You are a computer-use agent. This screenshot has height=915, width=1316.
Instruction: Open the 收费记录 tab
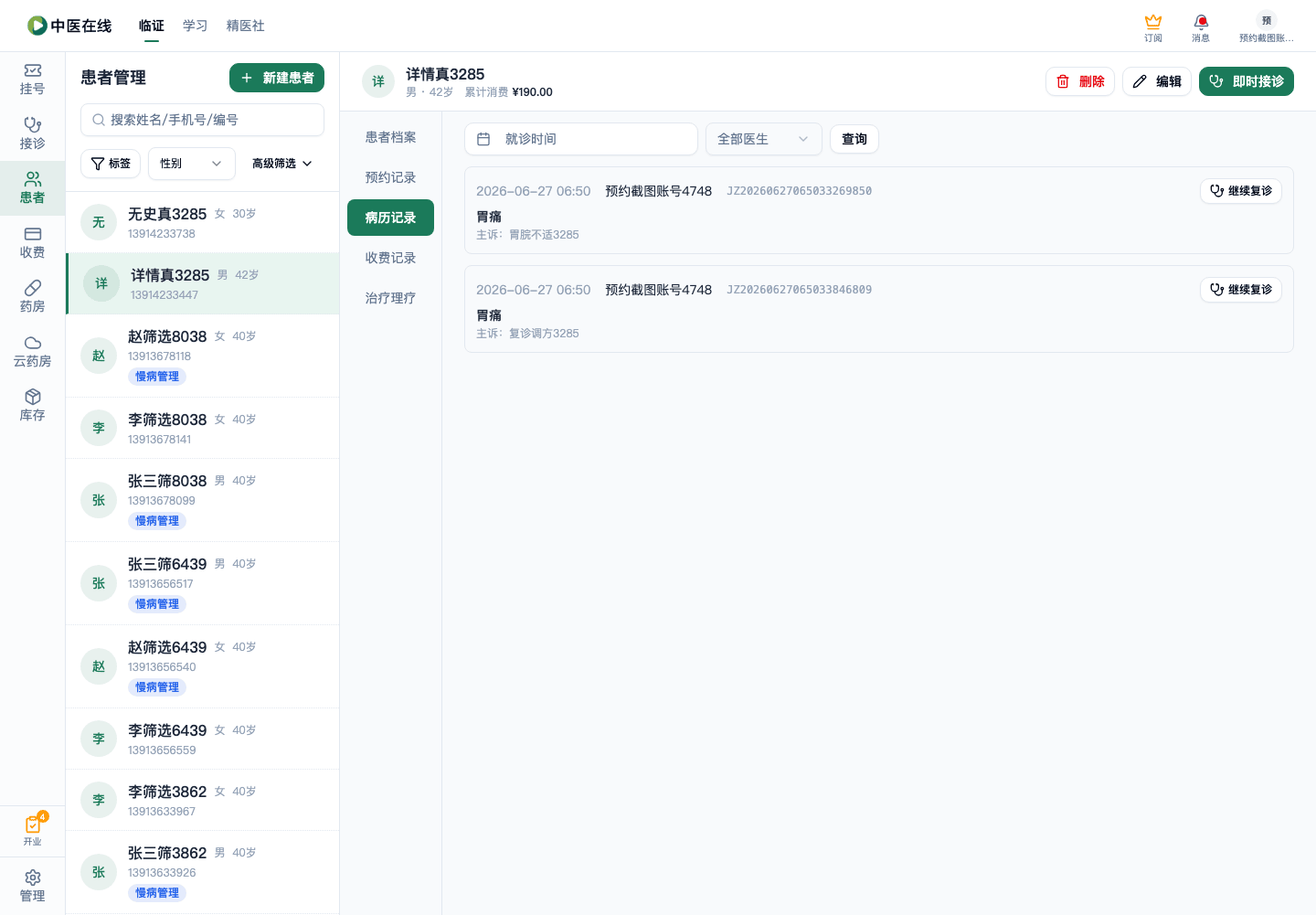(390, 258)
